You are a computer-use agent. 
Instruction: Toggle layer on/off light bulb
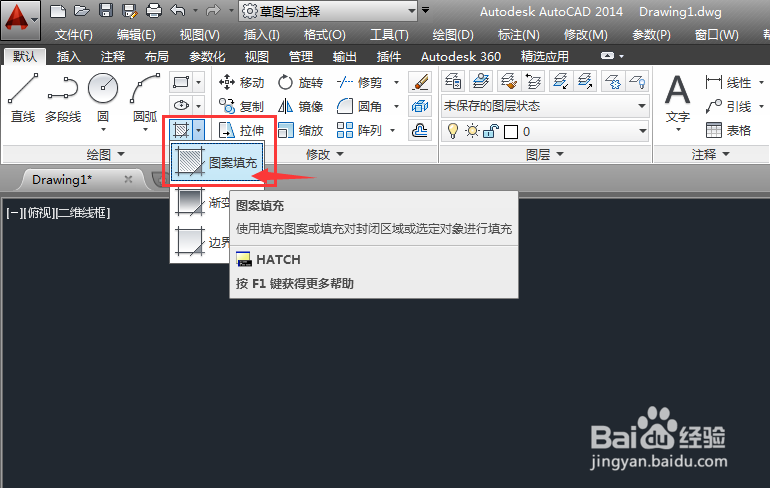coord(453,131)
